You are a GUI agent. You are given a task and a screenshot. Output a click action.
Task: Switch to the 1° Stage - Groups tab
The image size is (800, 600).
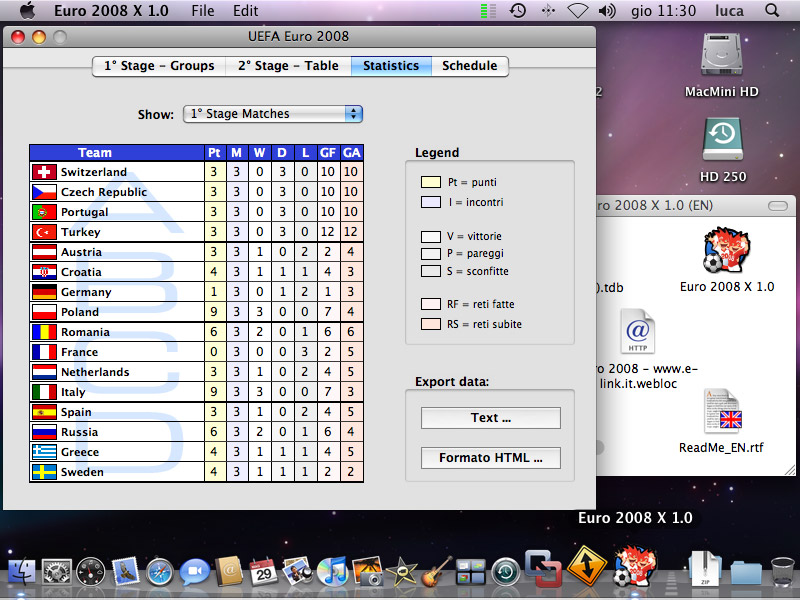pyautogui.click(x=159, y=66)
